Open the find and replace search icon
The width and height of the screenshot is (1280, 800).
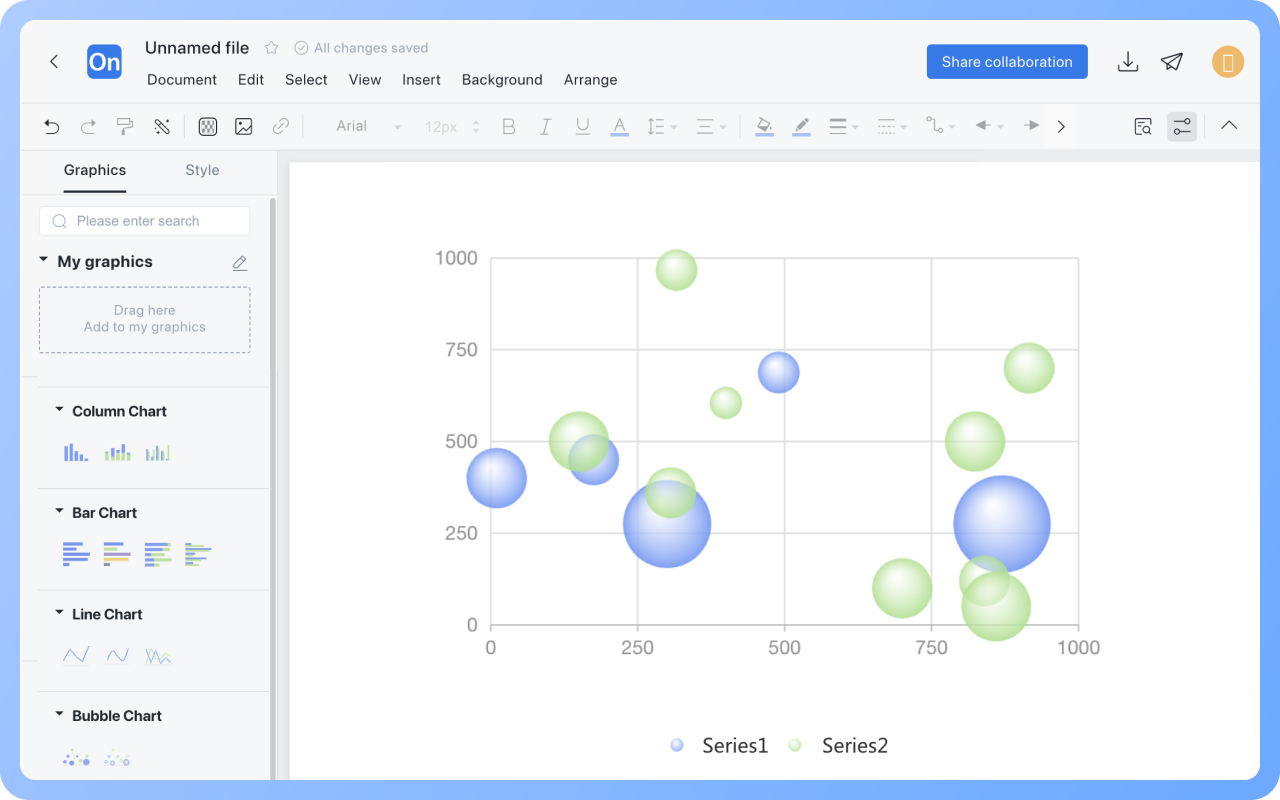(1143, 126)
